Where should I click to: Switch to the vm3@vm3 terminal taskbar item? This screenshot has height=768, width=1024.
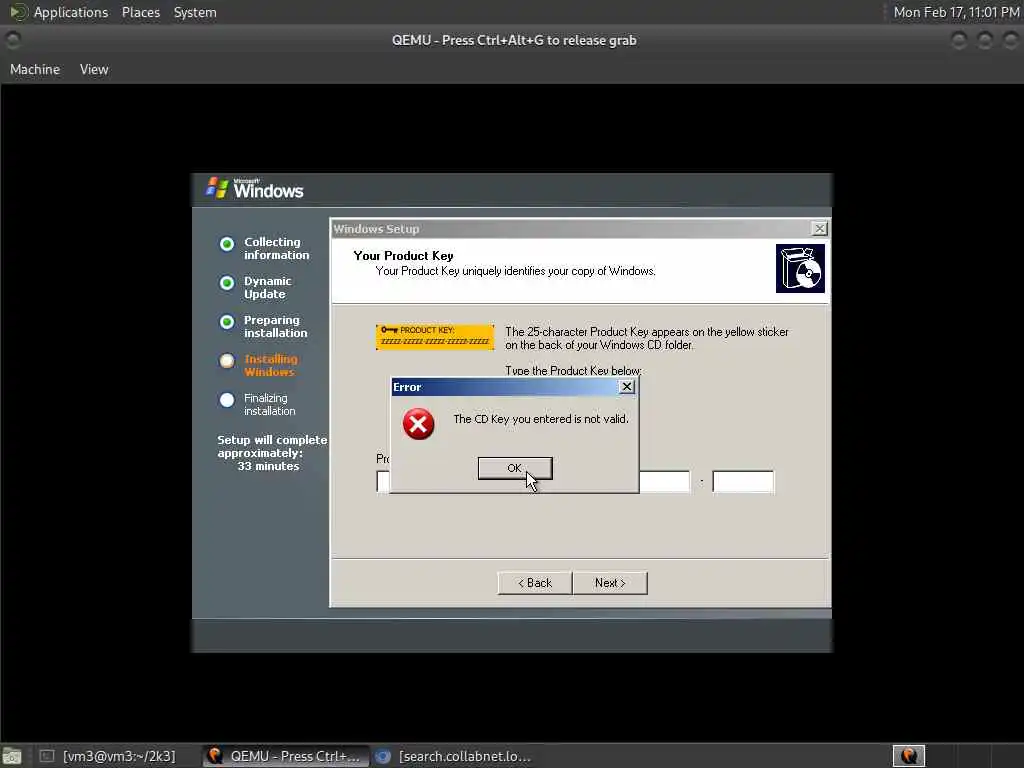click(107, 756)
